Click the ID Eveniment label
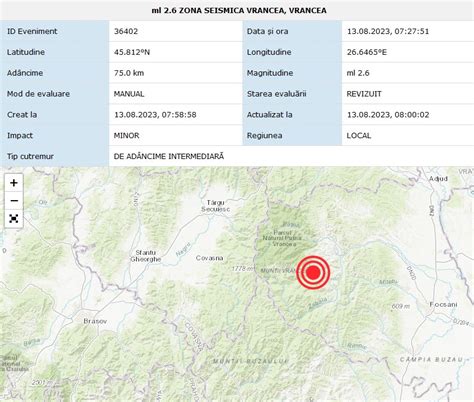The height and width of the screenshot is (402, 474). [32, 31]
